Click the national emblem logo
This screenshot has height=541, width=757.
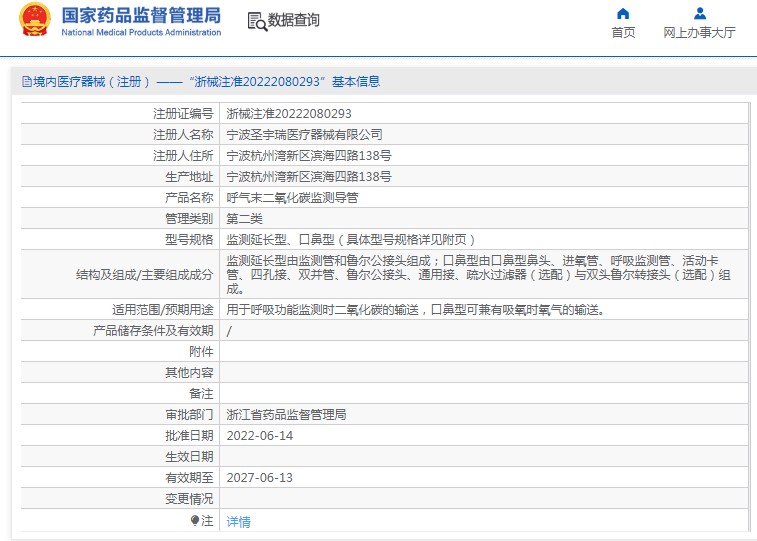(x=35, y=20)
